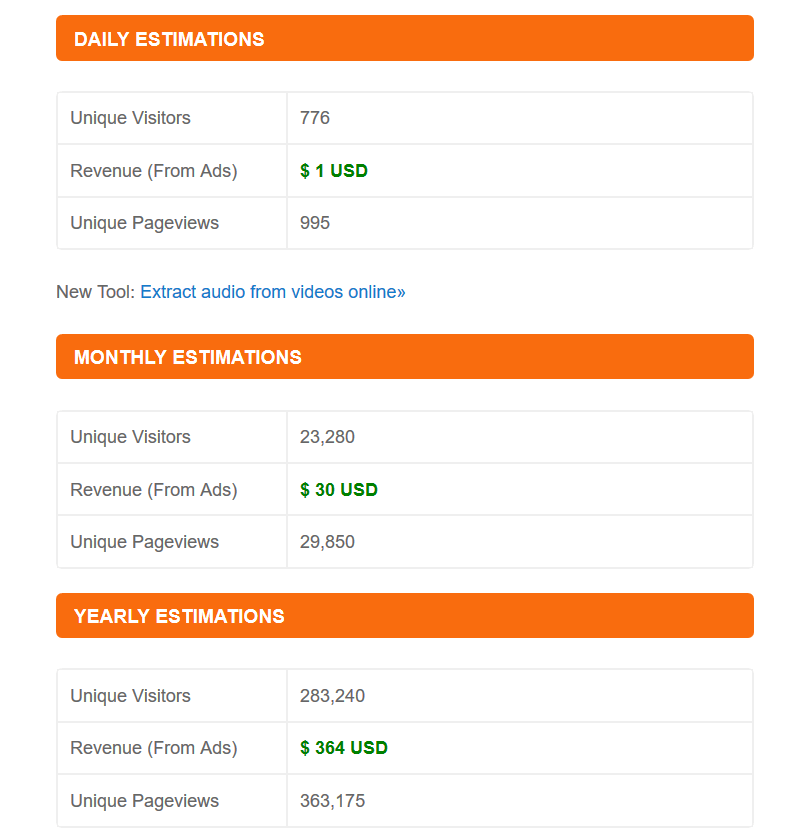Click Unique Visitors label in the yearly table
This screenshot has width=804, height=840.
click(130, 696)
